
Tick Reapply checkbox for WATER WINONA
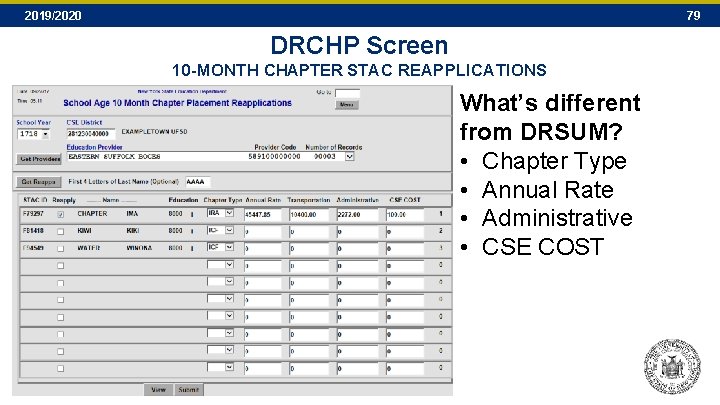point(61,249)
